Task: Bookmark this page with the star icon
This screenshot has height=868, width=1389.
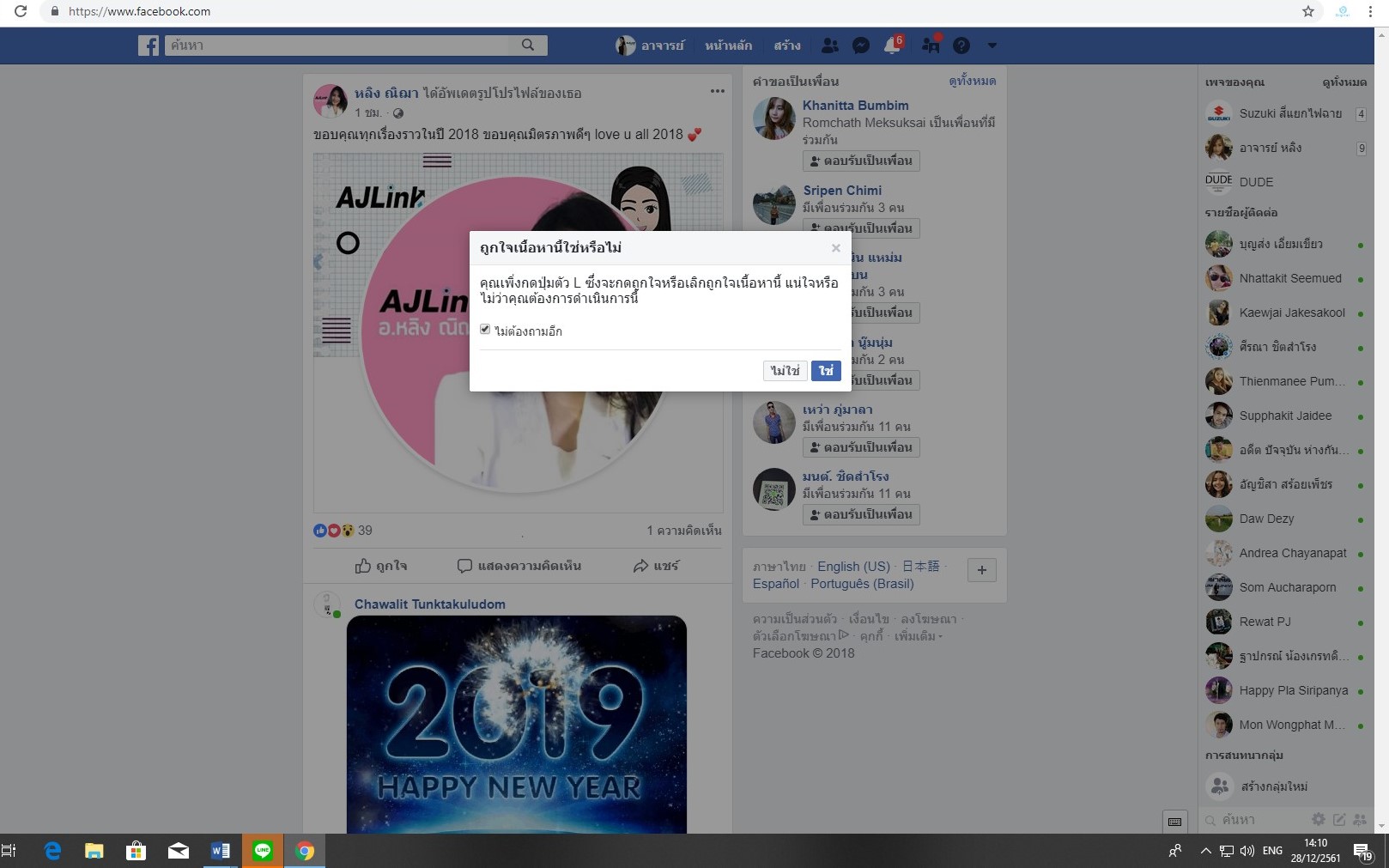Action: (1308, 11)
